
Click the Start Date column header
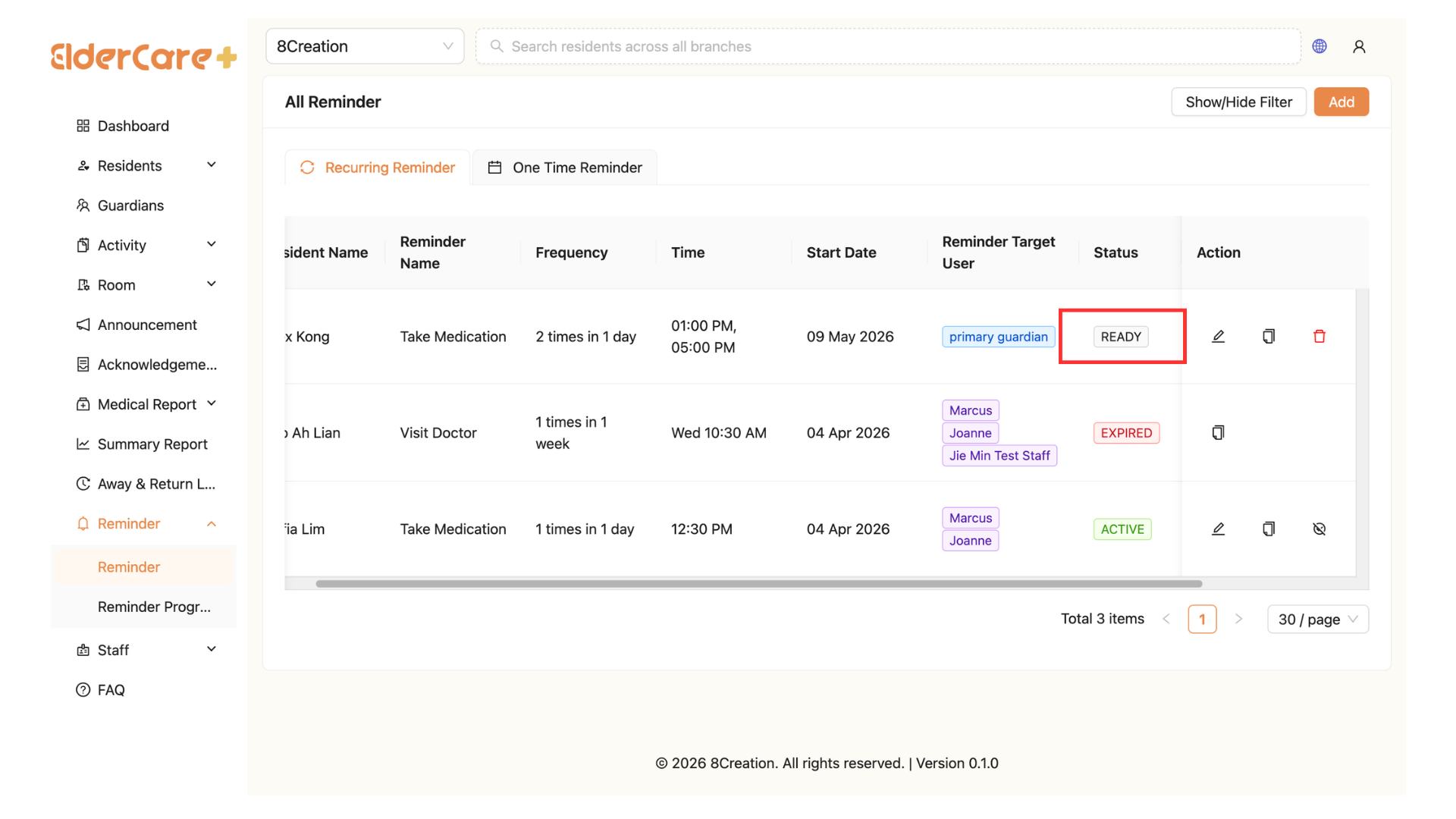(x=841, y=253)
